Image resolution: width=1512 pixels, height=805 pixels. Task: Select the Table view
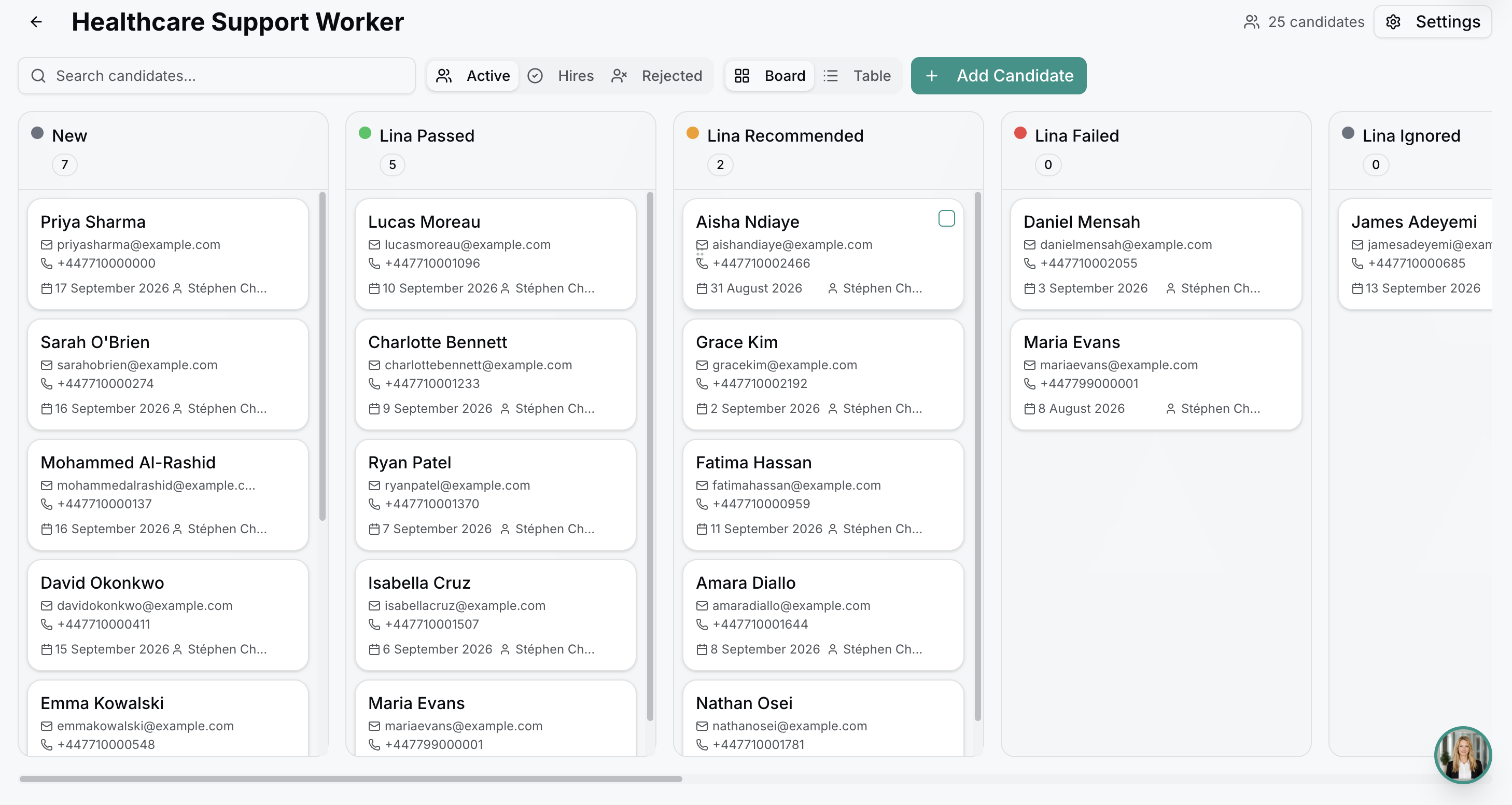click(857, 76)
